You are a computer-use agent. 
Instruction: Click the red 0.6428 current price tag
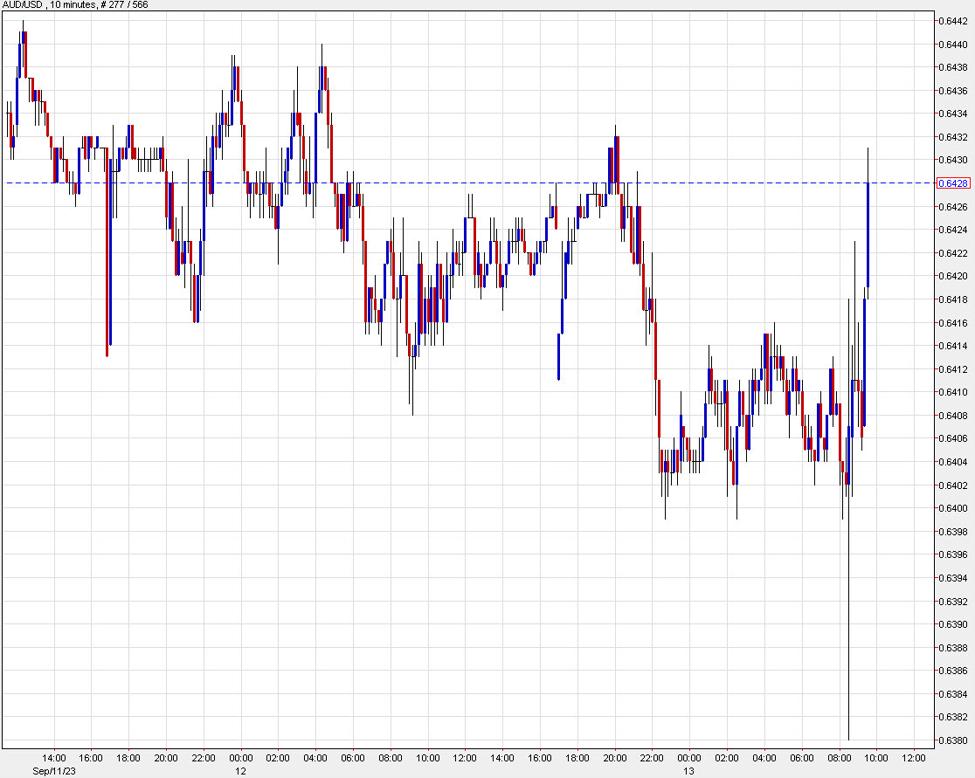[952, 184]
